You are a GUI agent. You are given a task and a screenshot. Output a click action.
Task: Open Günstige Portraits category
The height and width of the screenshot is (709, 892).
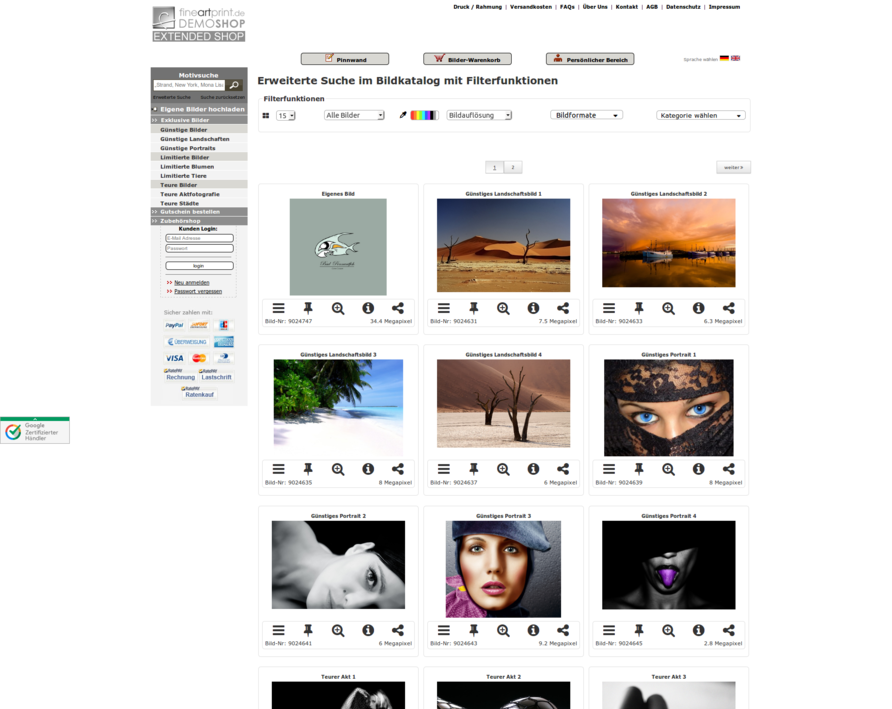[x=188, y=148]
